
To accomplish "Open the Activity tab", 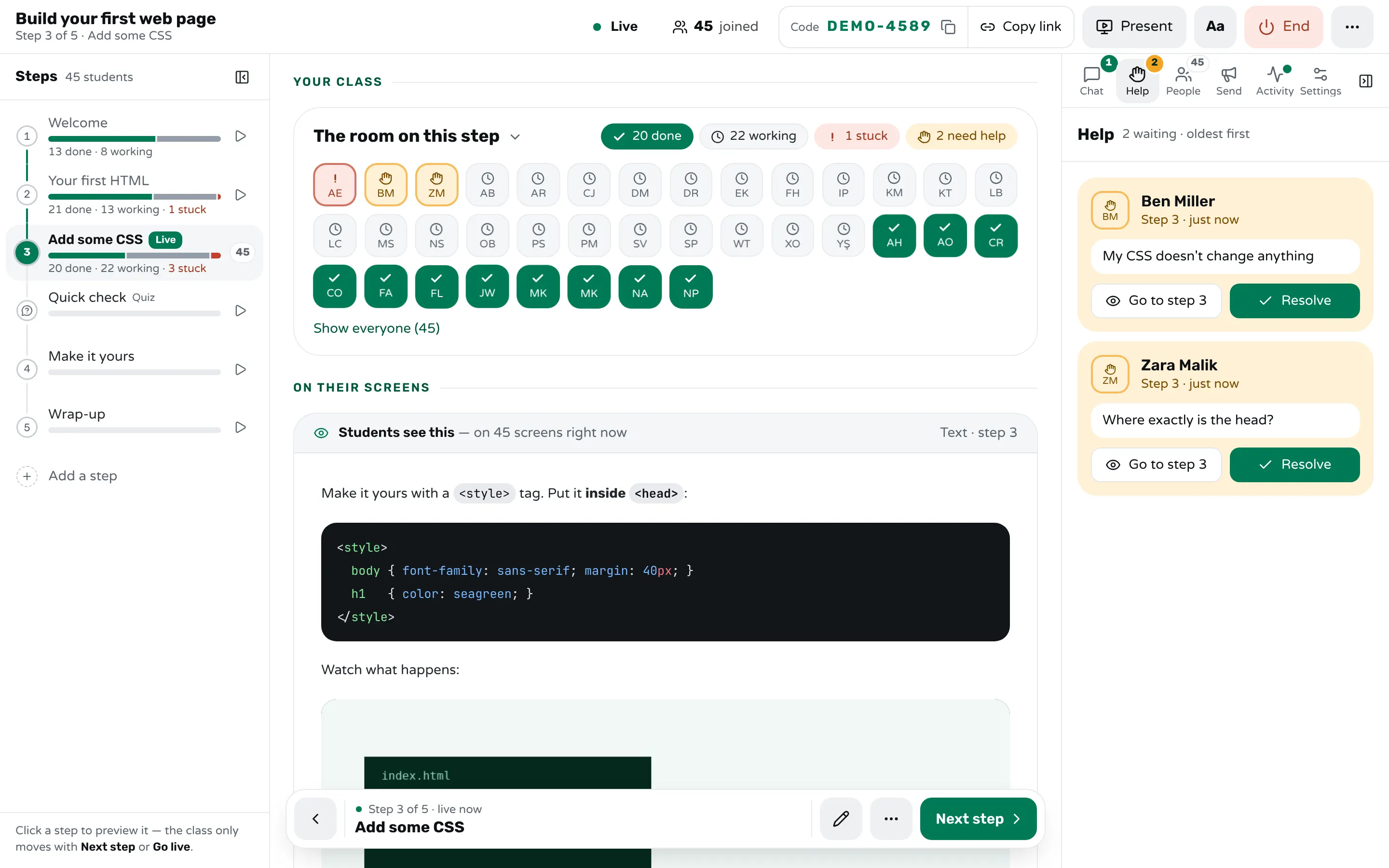I will click(x=1274, y=81).
